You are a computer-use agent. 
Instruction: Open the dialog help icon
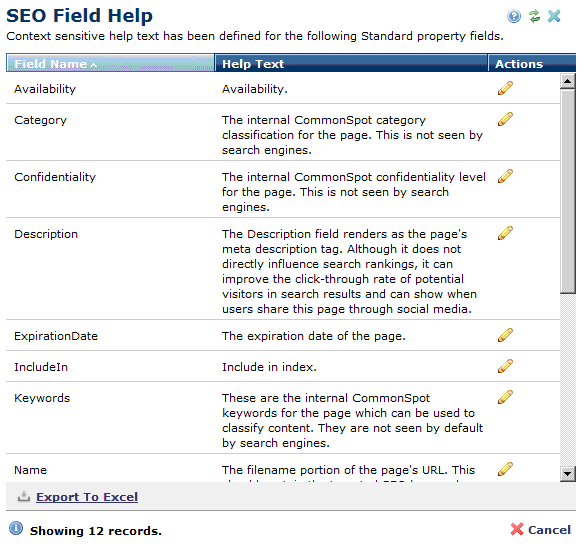514,16
